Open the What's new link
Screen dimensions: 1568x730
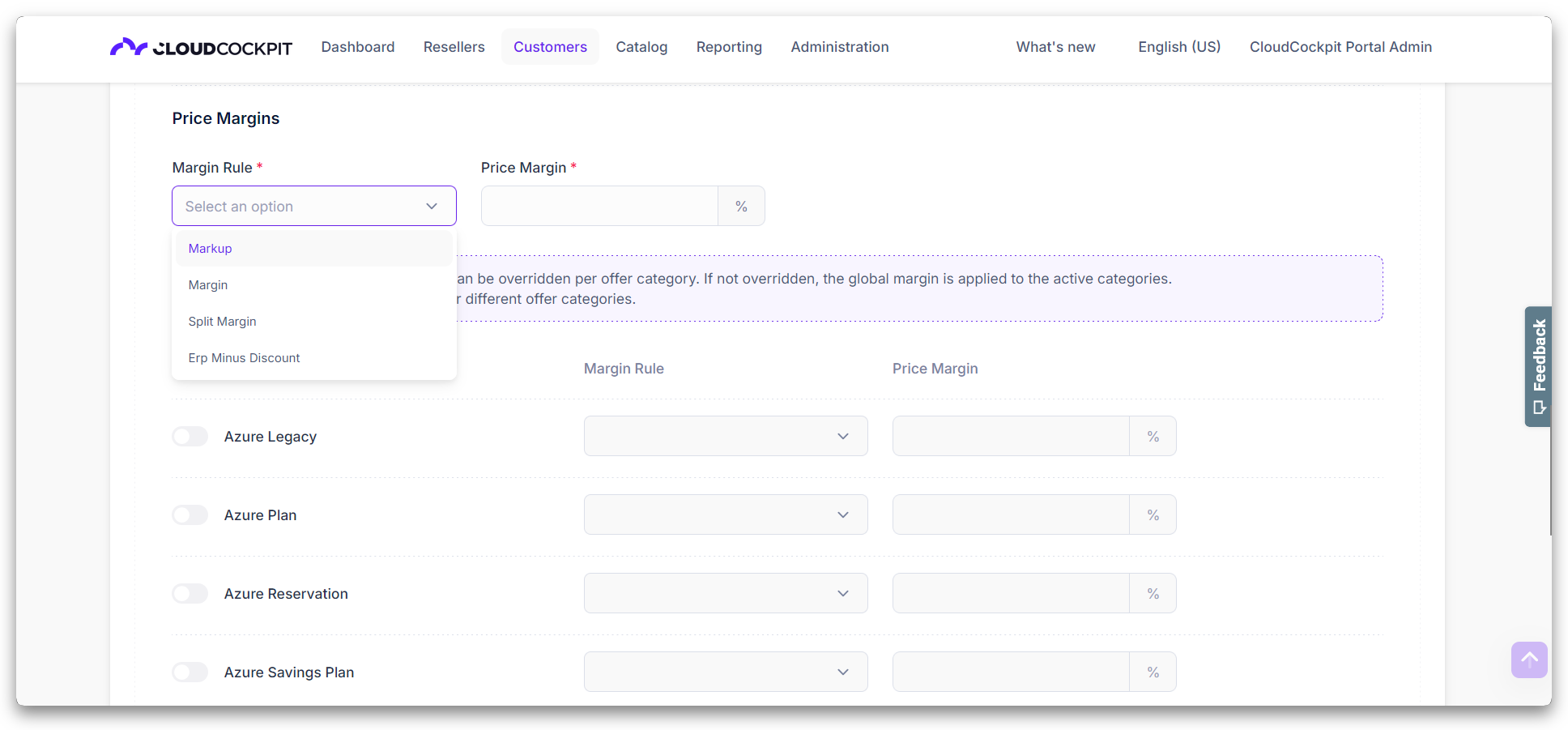(x=1055, y=47)
